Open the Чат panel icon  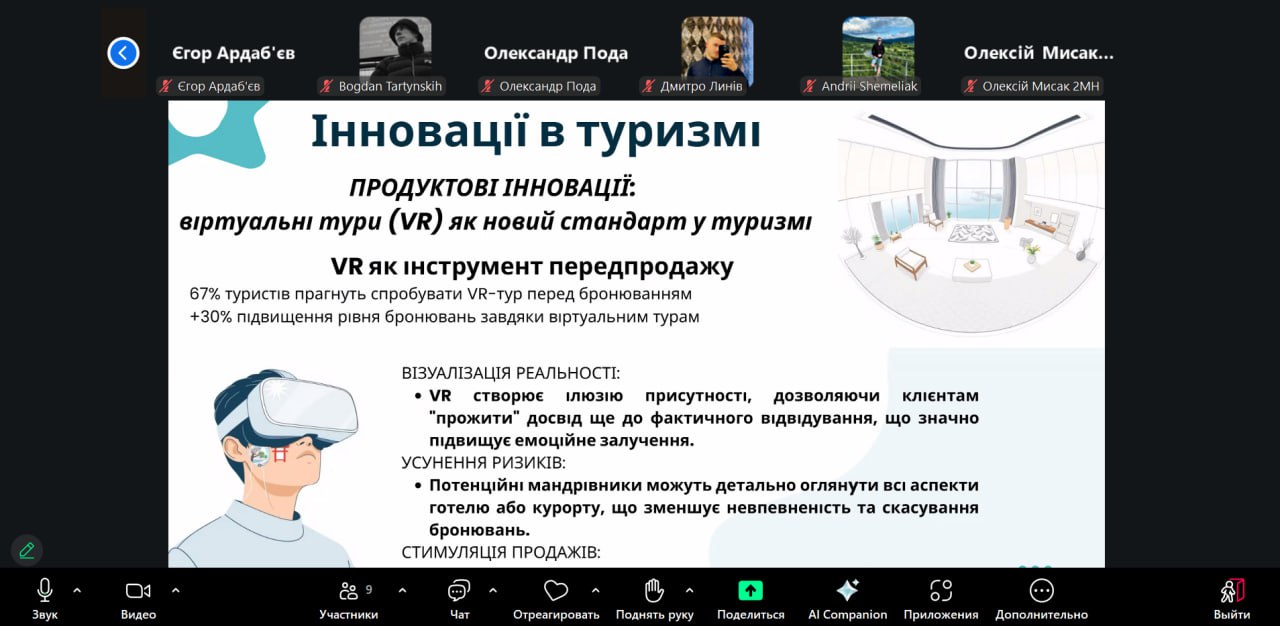click(x=459, y=591)
